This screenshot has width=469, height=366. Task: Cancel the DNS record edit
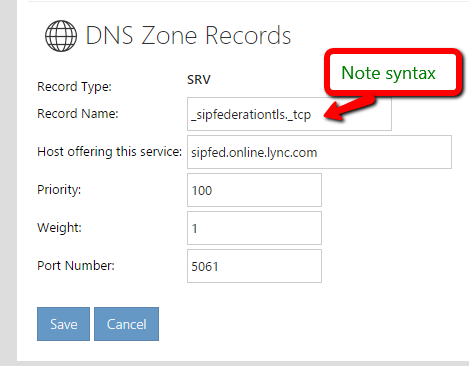[x=126, y=324]
